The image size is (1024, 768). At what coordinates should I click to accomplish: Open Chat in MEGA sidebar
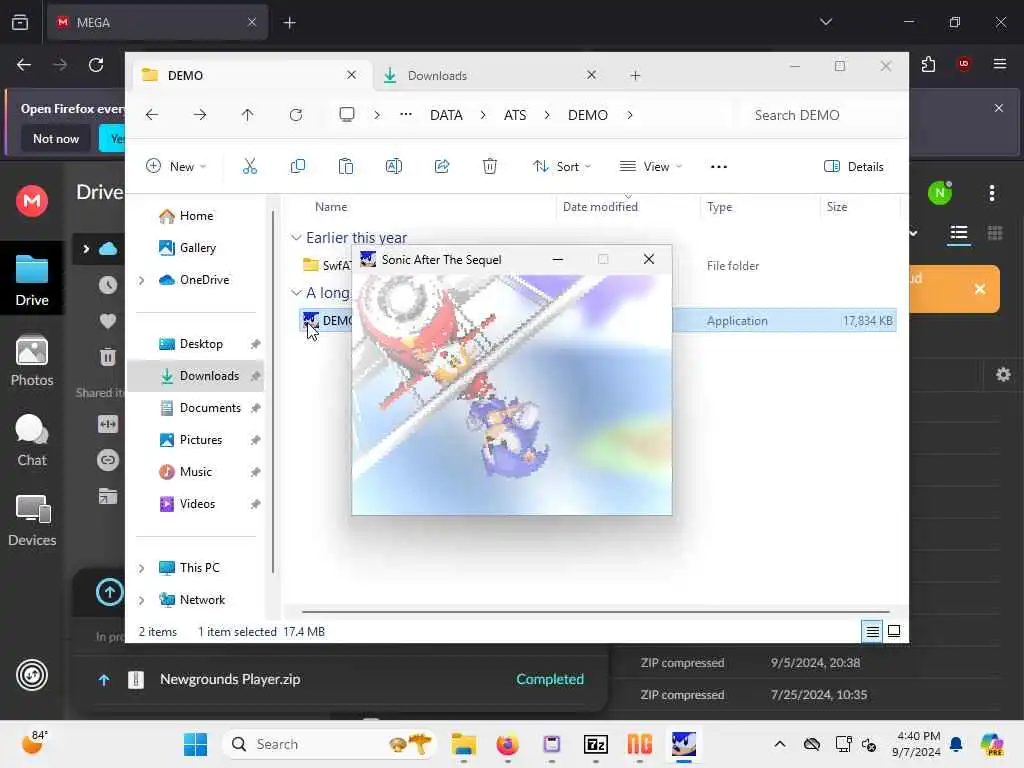click(32, 441)
